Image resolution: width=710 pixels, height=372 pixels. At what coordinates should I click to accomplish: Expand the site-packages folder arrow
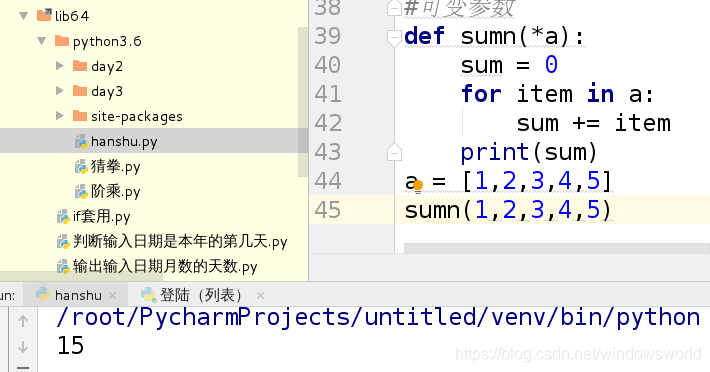[x=59, y=116]
